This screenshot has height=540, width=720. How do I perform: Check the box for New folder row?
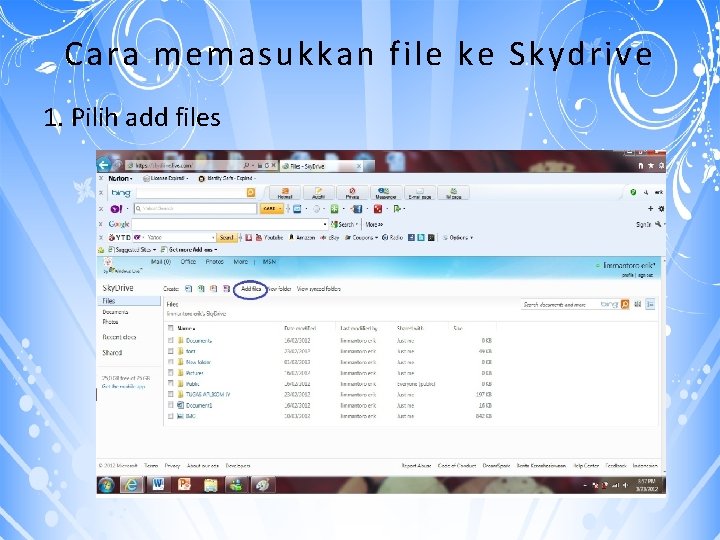coord(171,362)
